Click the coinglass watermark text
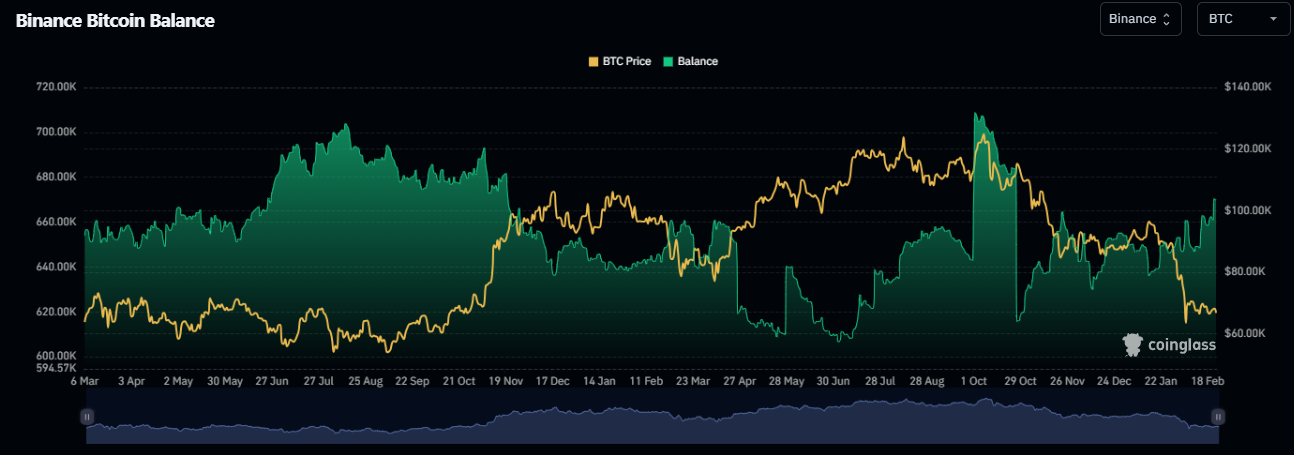The width and height of the screenshot is (1294, 455). click(x=1181, y=346)
